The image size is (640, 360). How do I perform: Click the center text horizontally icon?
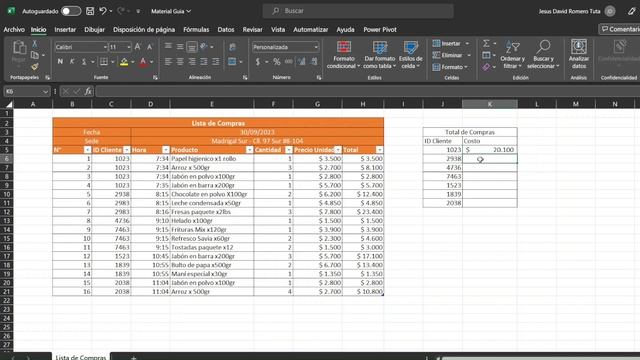180,62
